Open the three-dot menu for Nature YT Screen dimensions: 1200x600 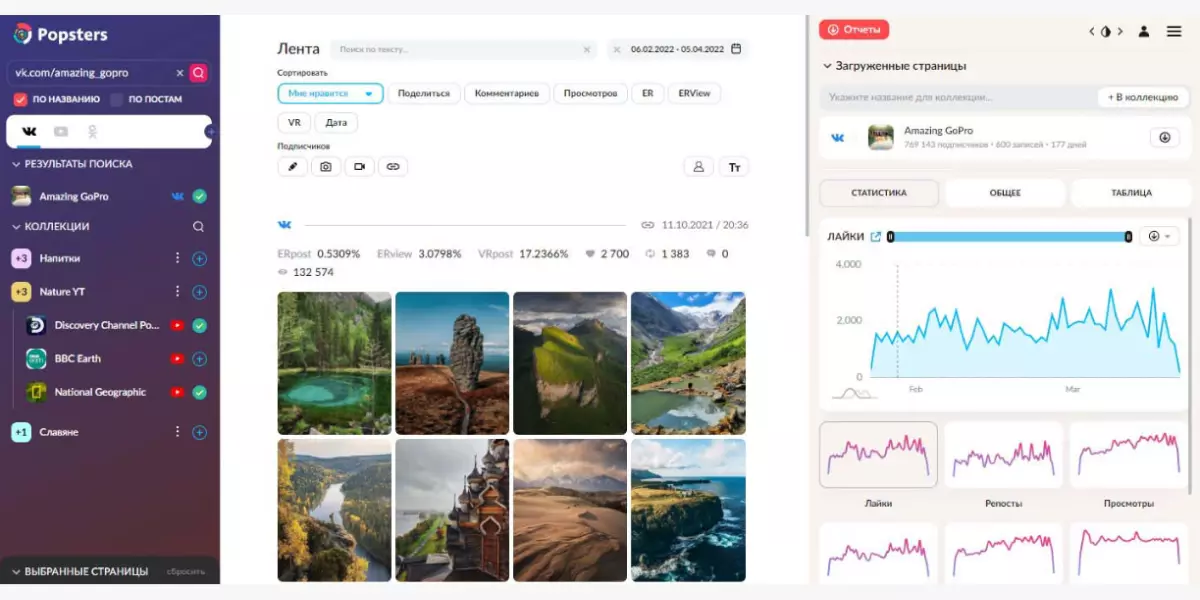[x=178, y=292]
